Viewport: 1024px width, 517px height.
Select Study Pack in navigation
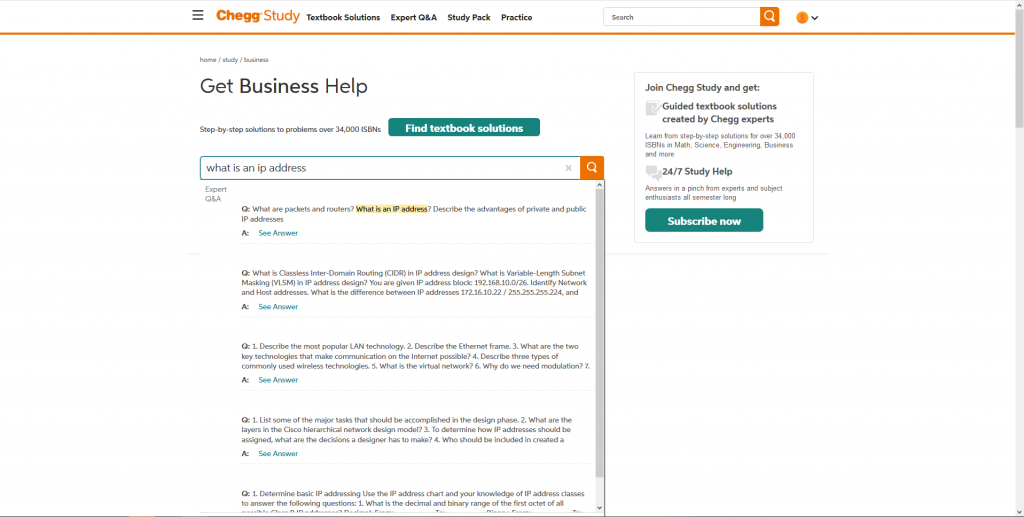coord(469,17)
